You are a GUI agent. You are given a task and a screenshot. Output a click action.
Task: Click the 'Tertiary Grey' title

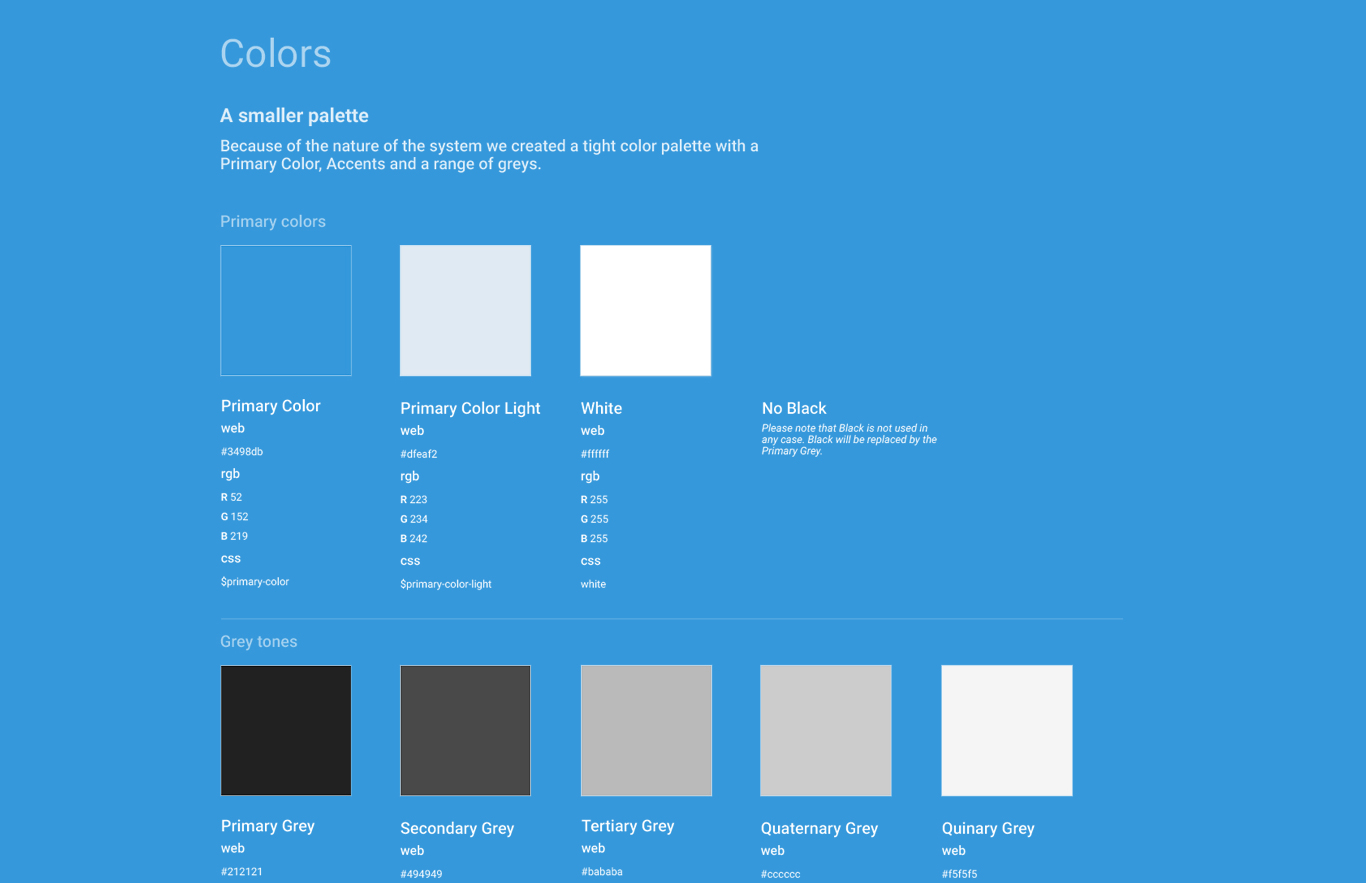pyautogui.click(x=628, y=826)
